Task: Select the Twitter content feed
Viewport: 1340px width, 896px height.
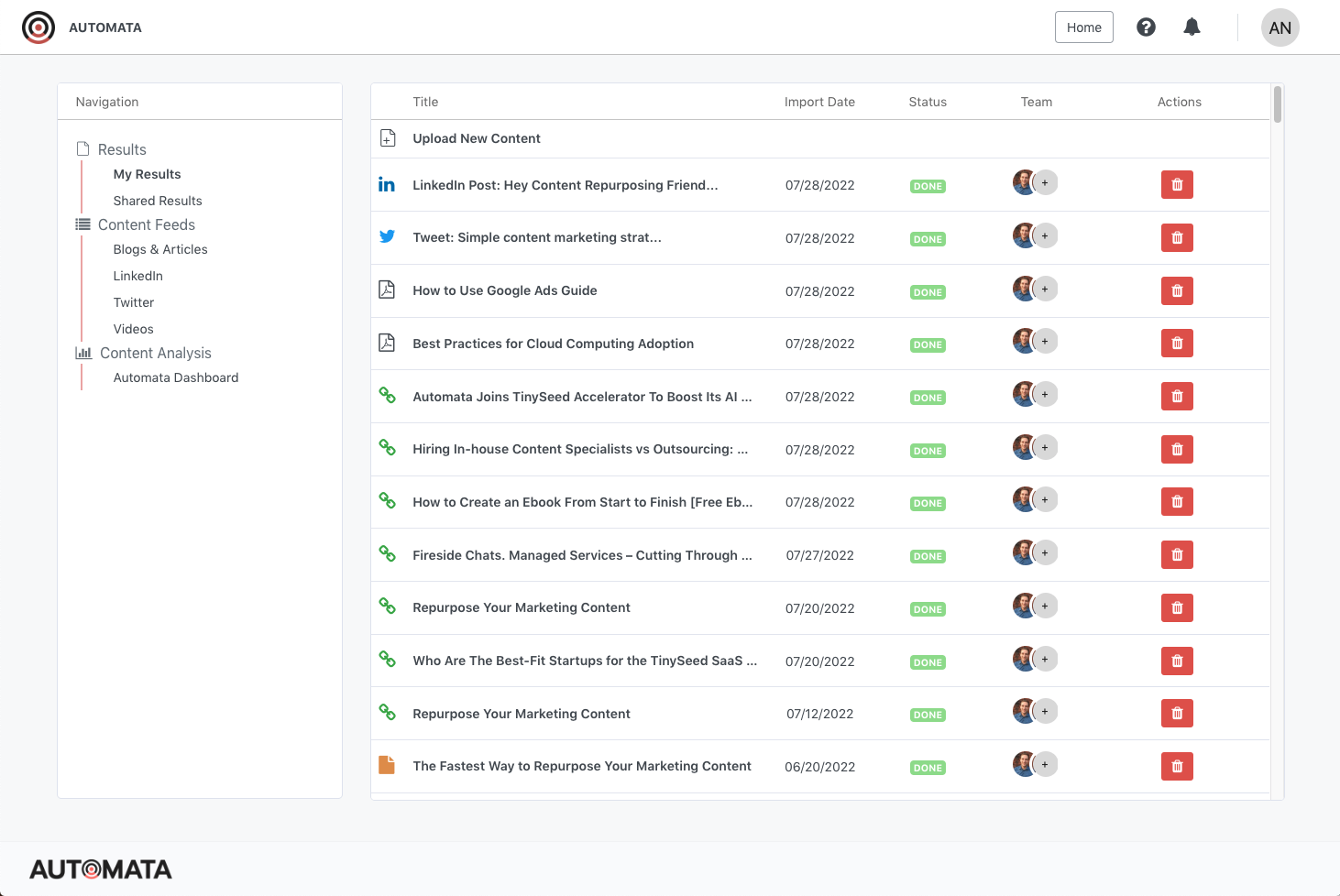Action: tap(134, 302)
